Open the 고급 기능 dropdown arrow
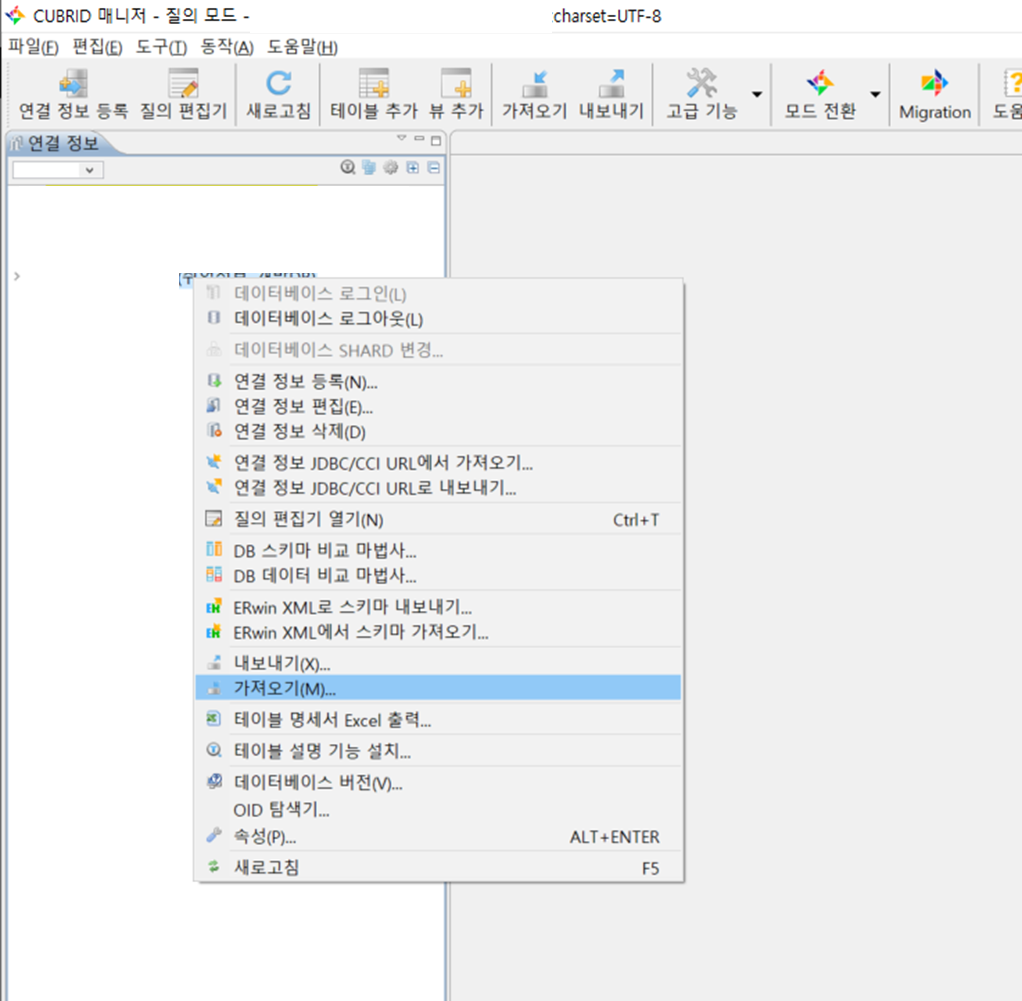Image resolution: width=1022 pixels, height=1001 pixels. [757, 94]
